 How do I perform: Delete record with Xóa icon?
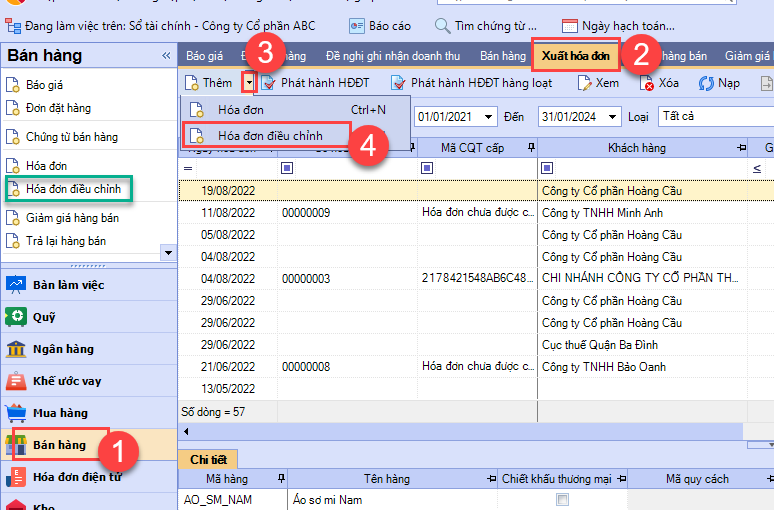click(647, 83)
